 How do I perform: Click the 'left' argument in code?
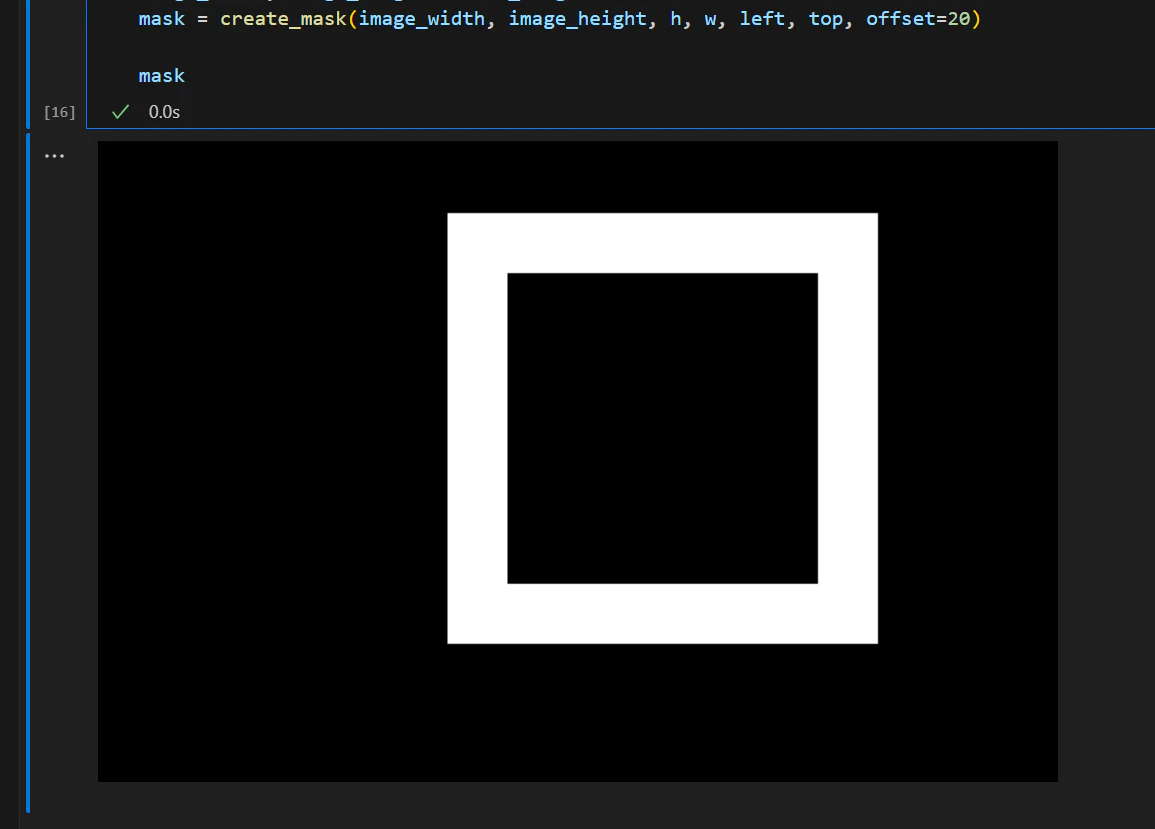pyautogui.click(x=762, y=18)
